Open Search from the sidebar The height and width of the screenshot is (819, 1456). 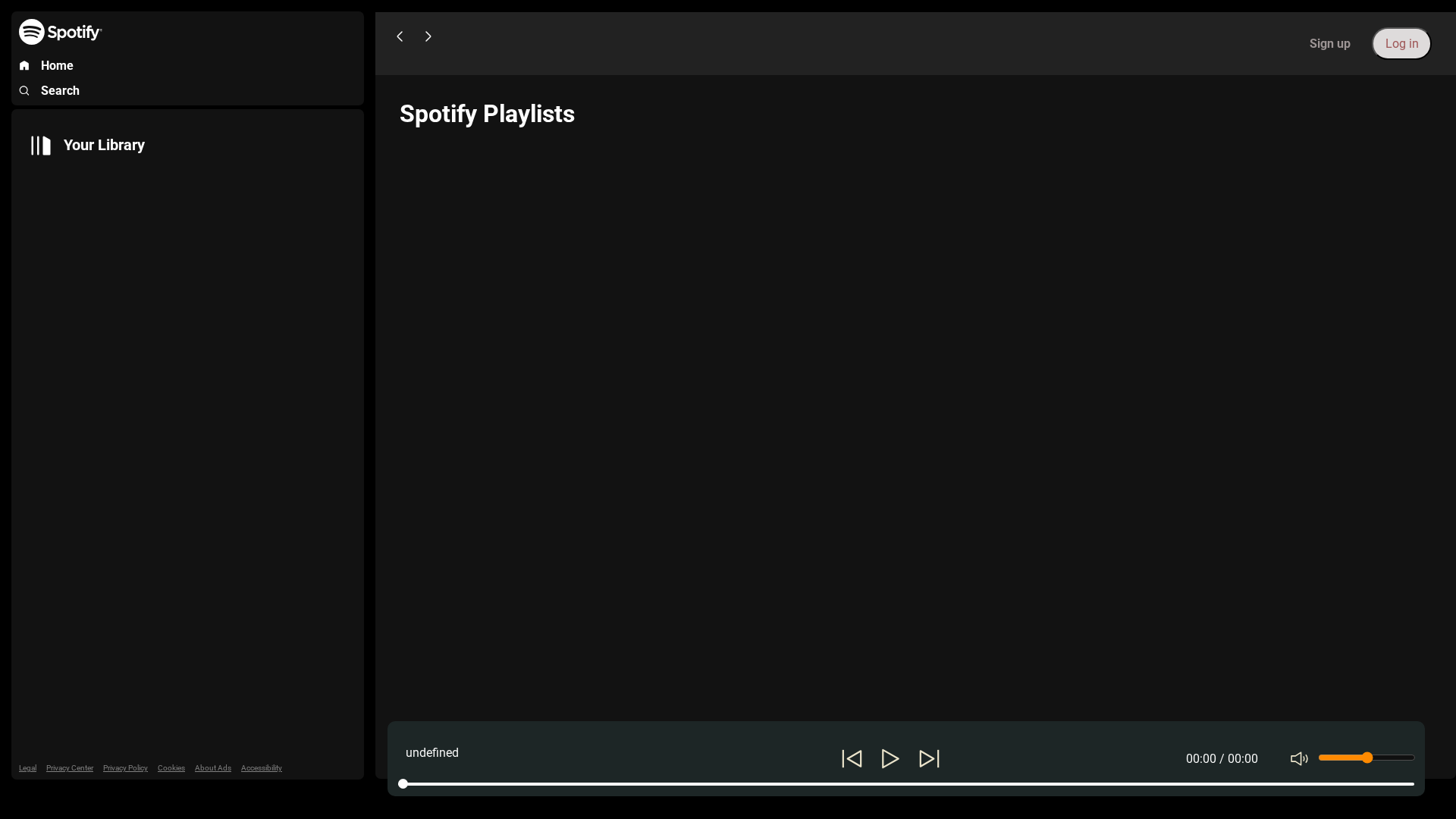point(24,90)
